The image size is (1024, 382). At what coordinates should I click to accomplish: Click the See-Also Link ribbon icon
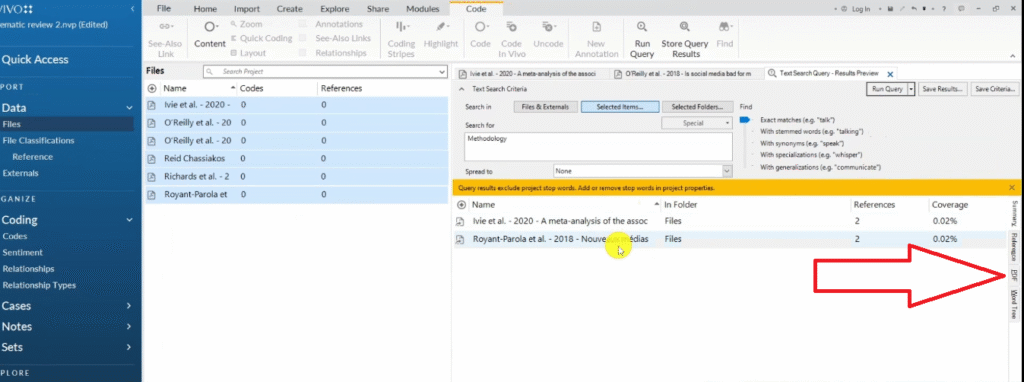coord(166,27)
